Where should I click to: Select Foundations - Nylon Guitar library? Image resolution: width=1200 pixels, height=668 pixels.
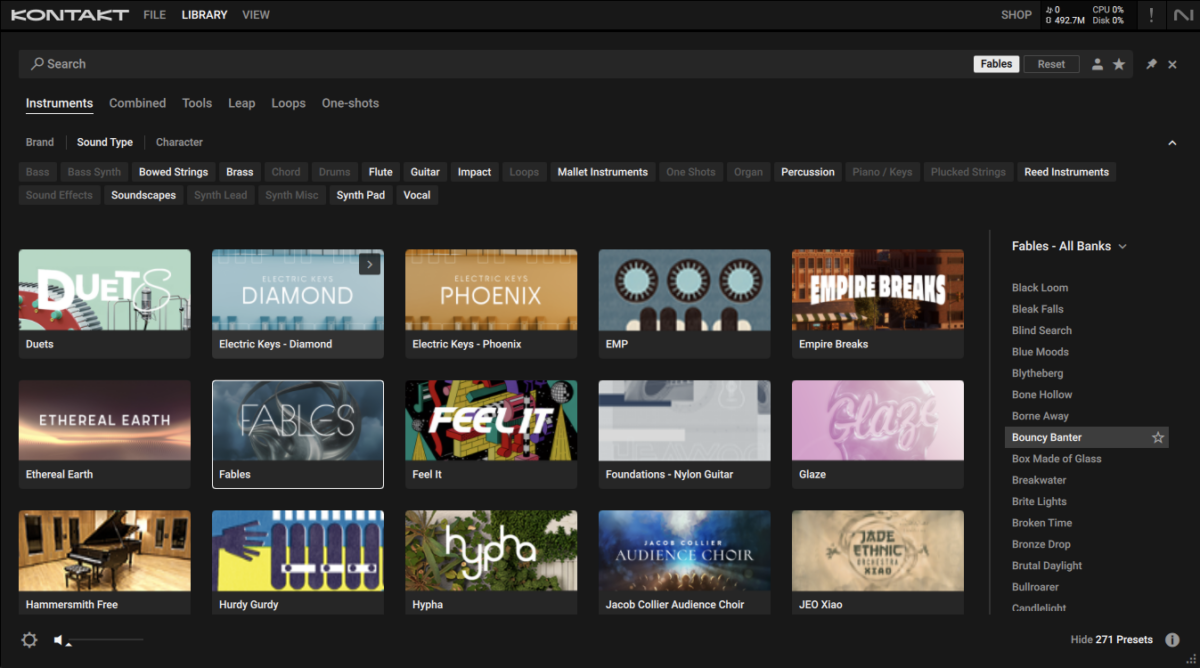click(x=685, y=434)
